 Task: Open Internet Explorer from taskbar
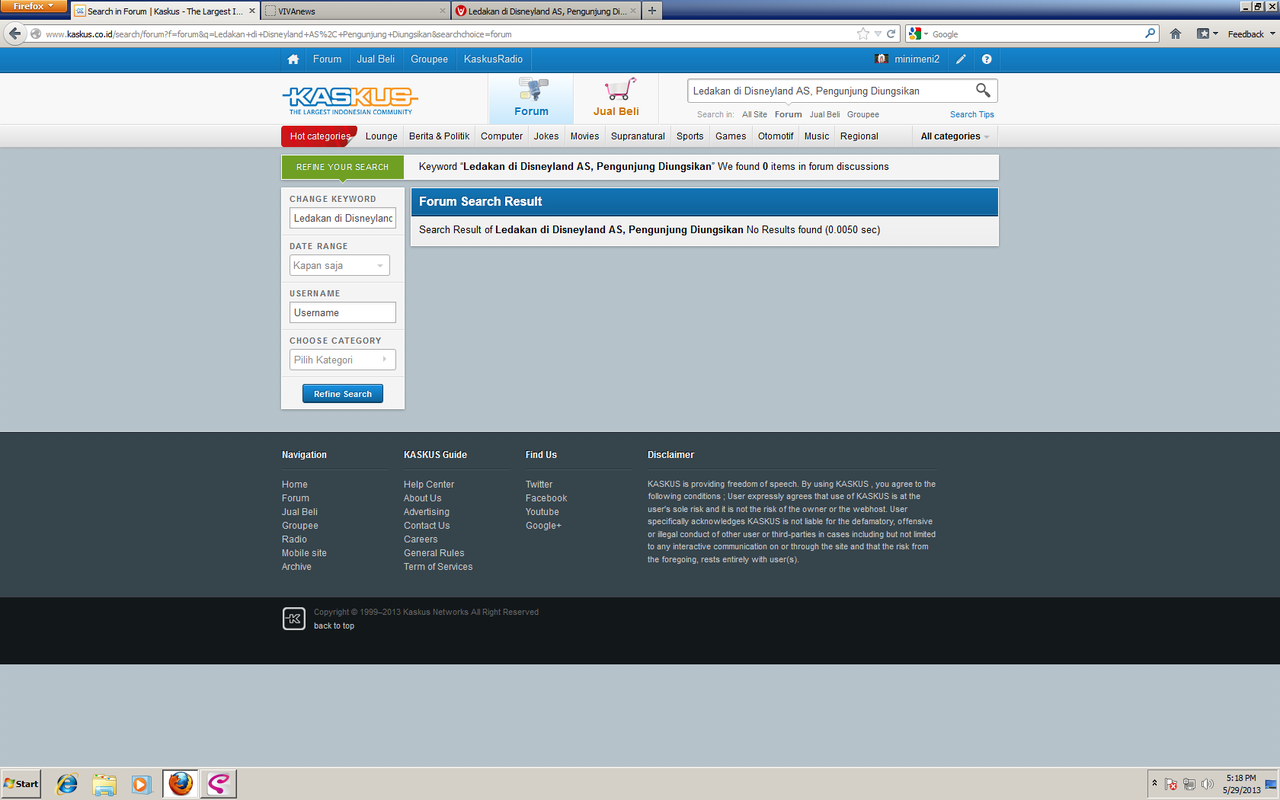[67, 784]
